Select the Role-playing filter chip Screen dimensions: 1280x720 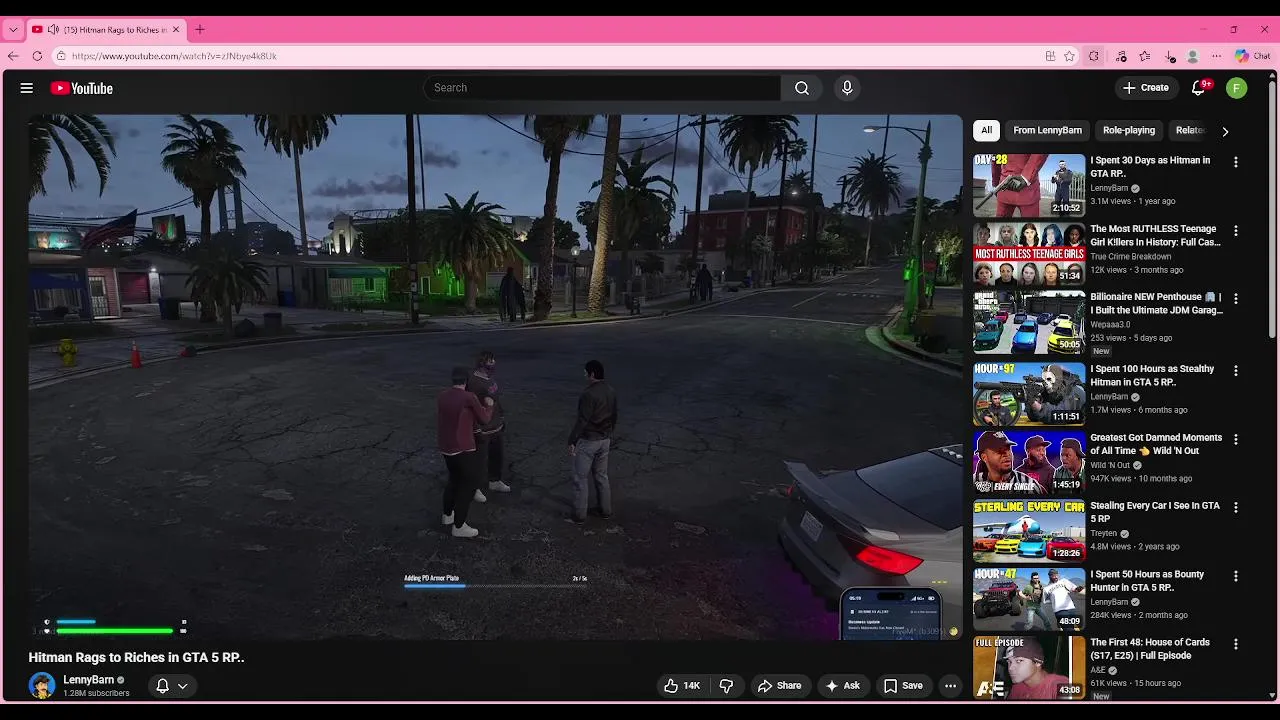[1129, 130]
